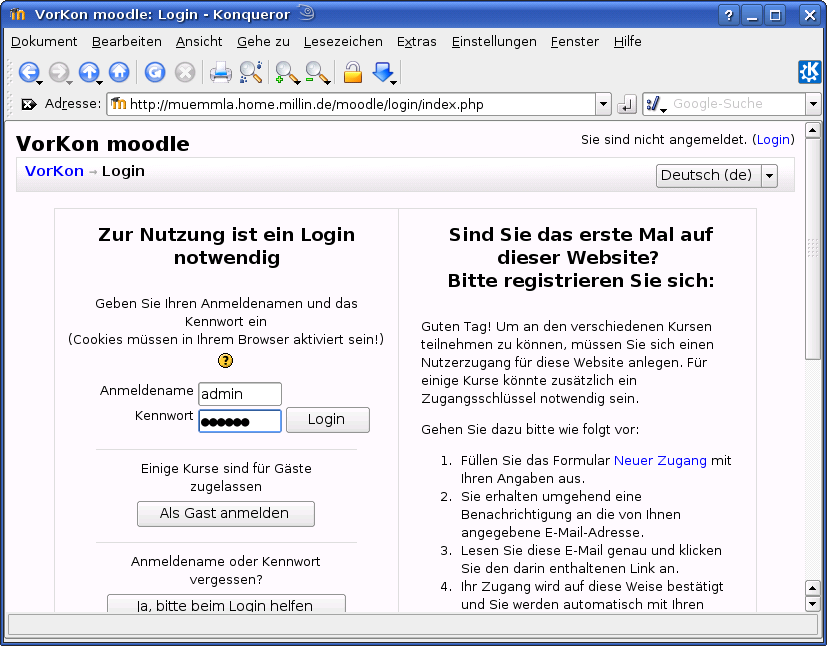Open the zoom in dropdown arrow
The height and width of the screenshot is (646, 827).
pos(297,82)
